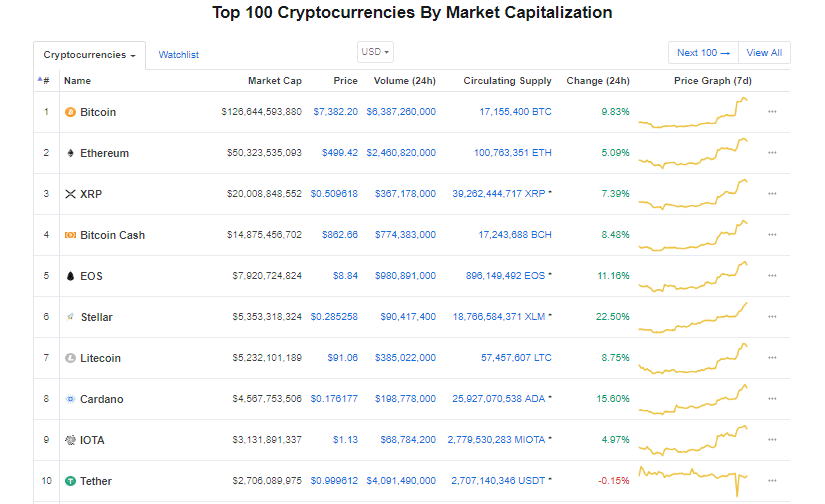Click the Litecoin logo icon
The height and width of the screenshot is (504, 825).
[x=70, y=358]
